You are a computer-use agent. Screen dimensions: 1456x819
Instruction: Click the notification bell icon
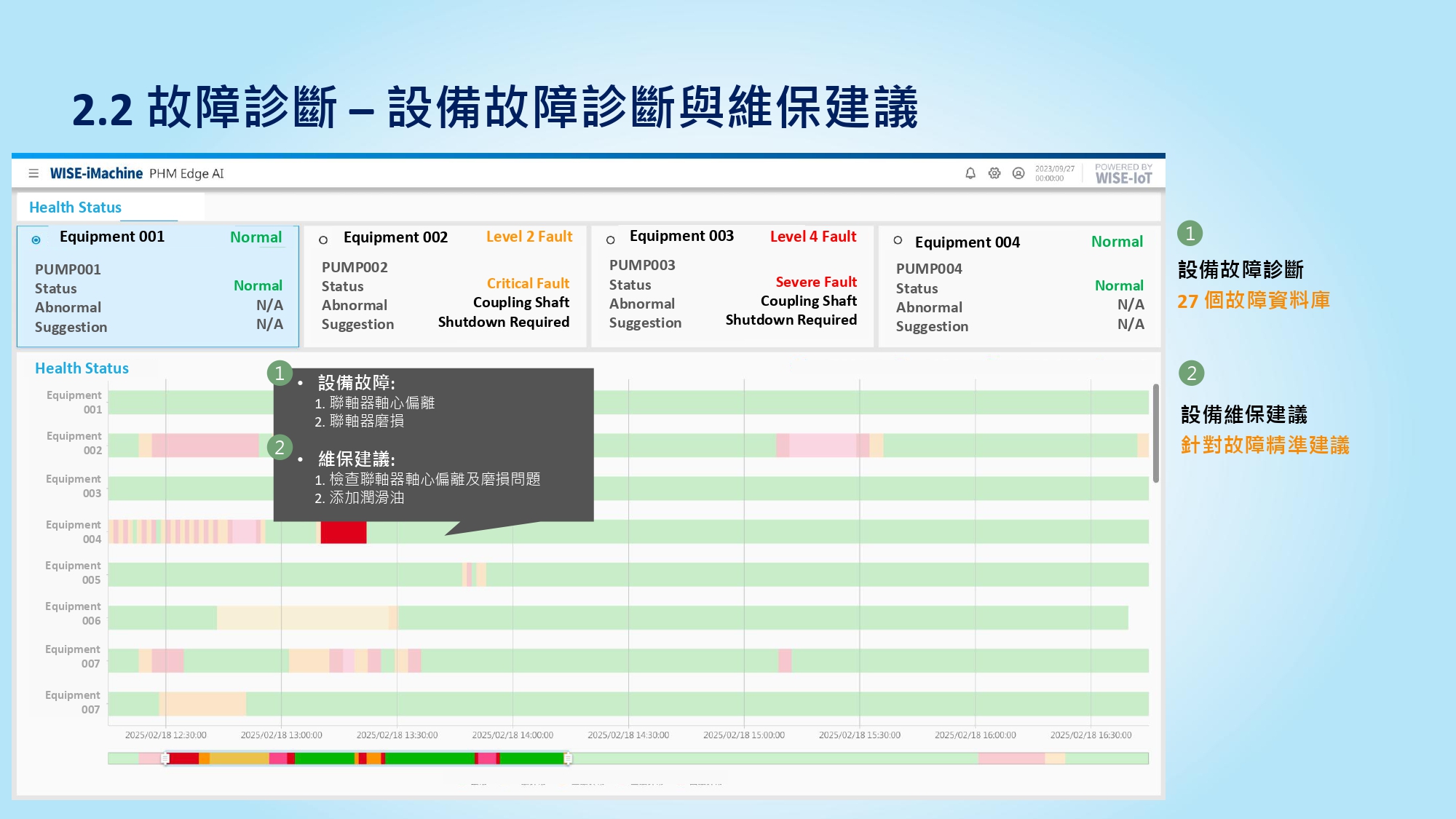click(970, 173)
